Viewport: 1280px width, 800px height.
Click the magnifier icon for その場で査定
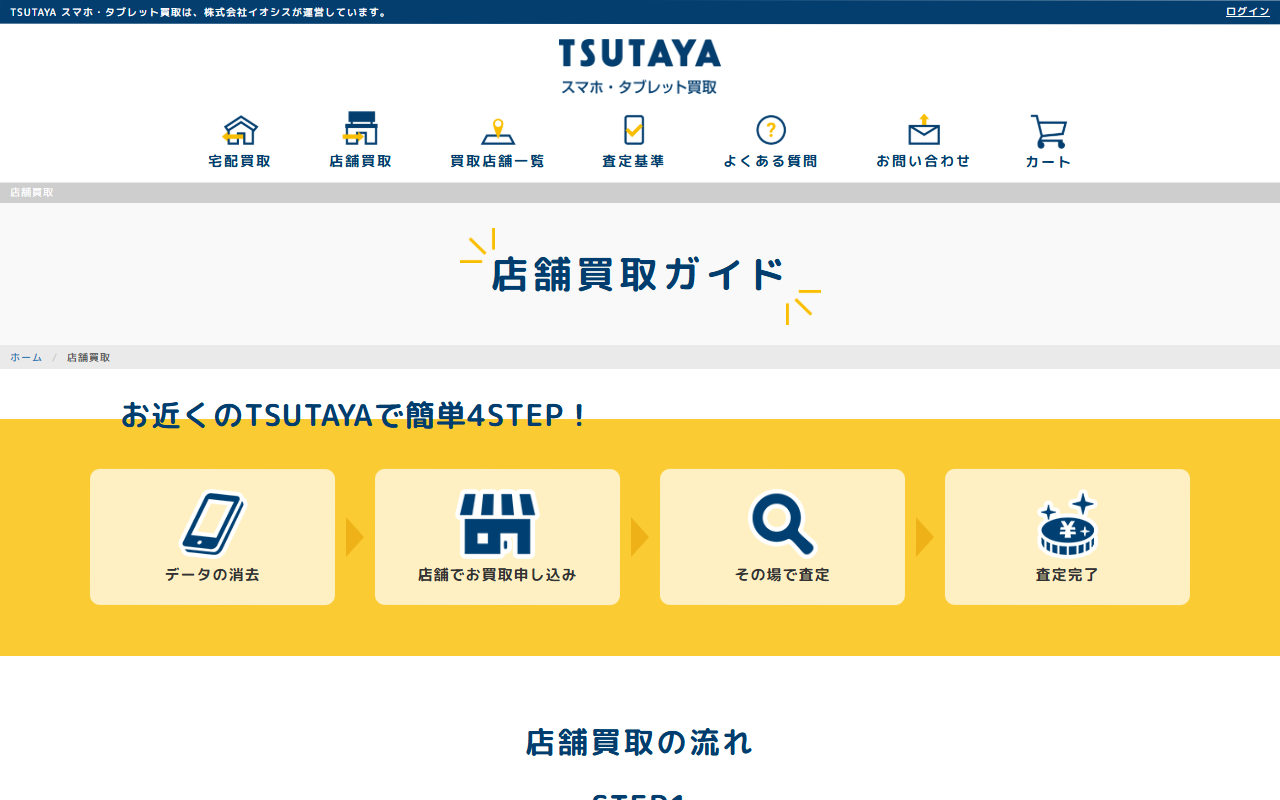click(782, 523)
